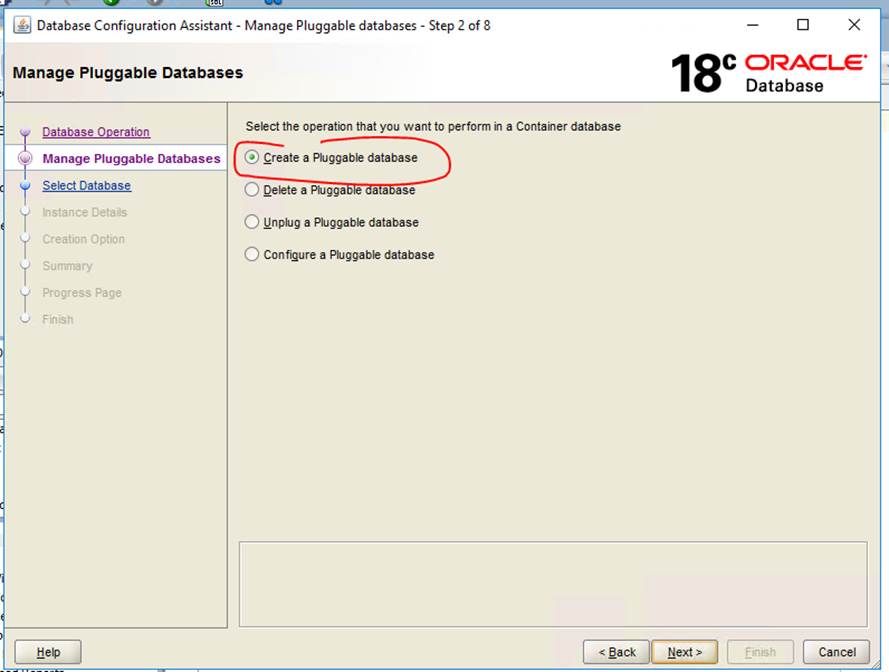Cancel the configuration assistant
889x672 pixels.
(x=837, y=652)
